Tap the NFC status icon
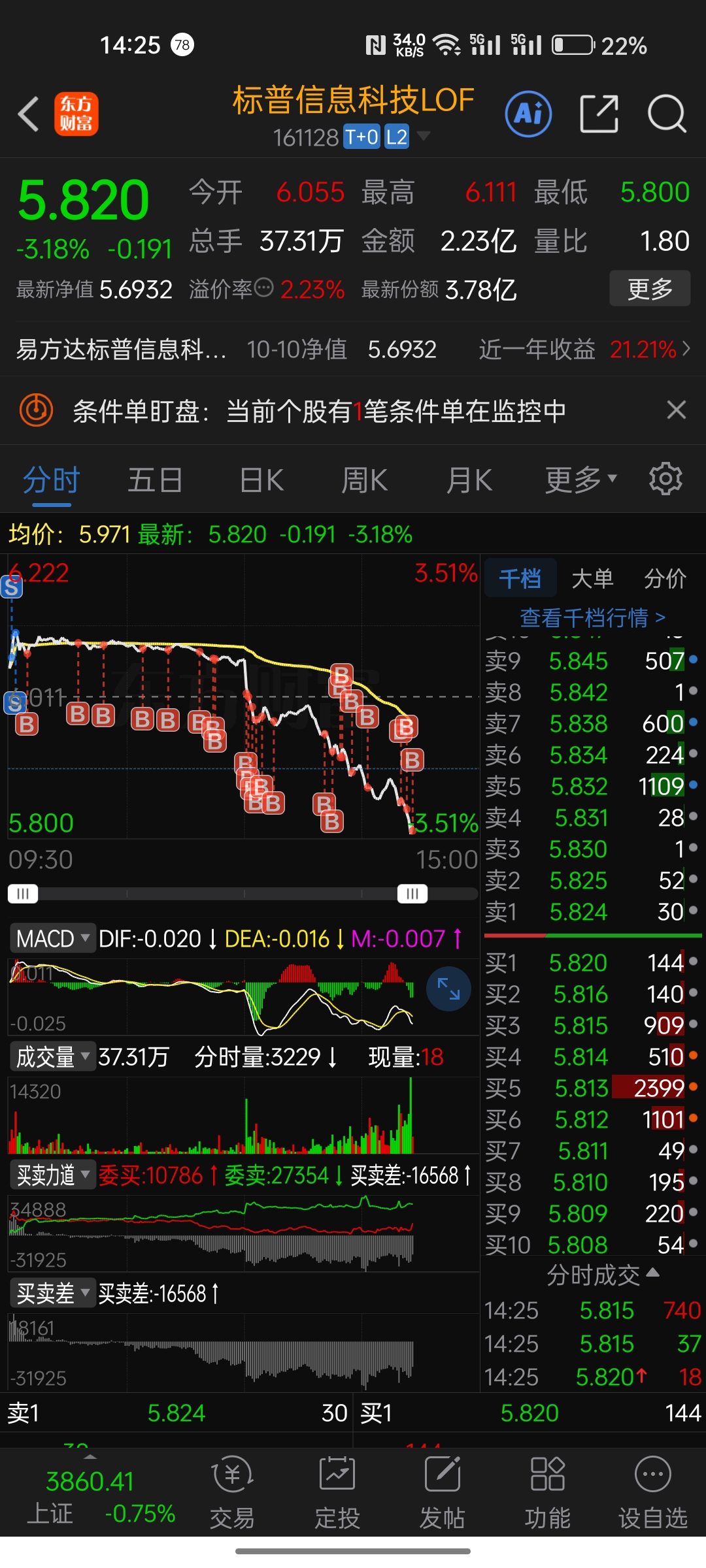The image size is (706, 1568). (376, 44)
